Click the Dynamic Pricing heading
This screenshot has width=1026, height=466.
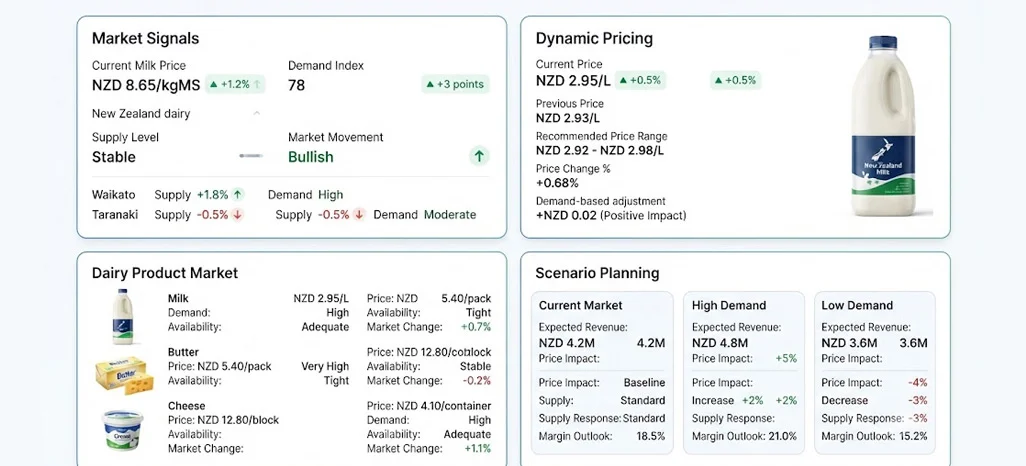(594, 39)
